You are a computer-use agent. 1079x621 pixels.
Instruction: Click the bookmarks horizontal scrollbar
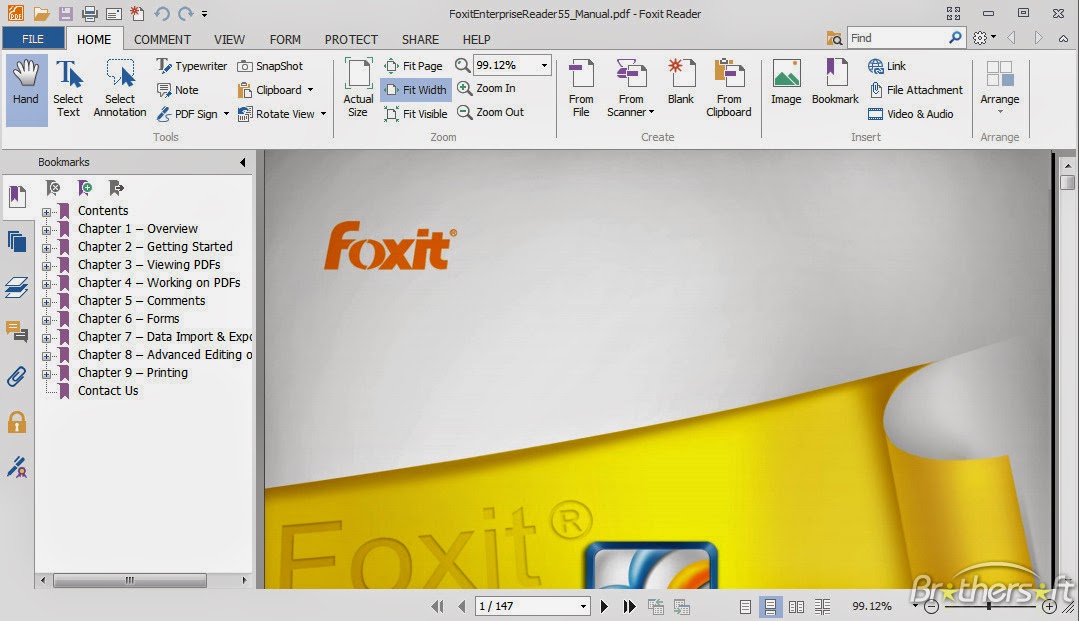pyautogui.click(x=129, y=580)
